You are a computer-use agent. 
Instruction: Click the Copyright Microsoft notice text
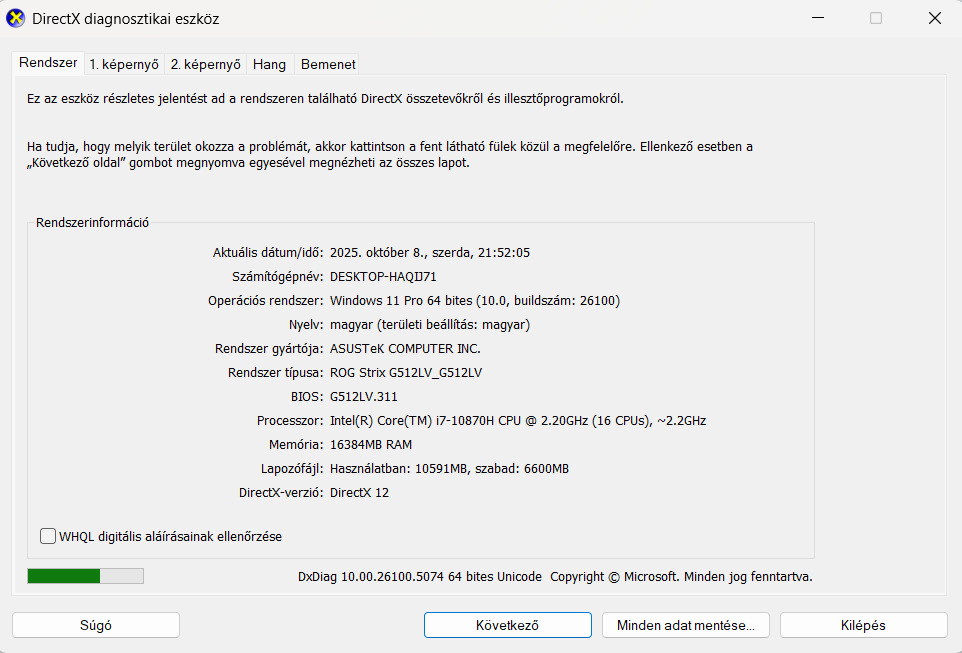681,576
